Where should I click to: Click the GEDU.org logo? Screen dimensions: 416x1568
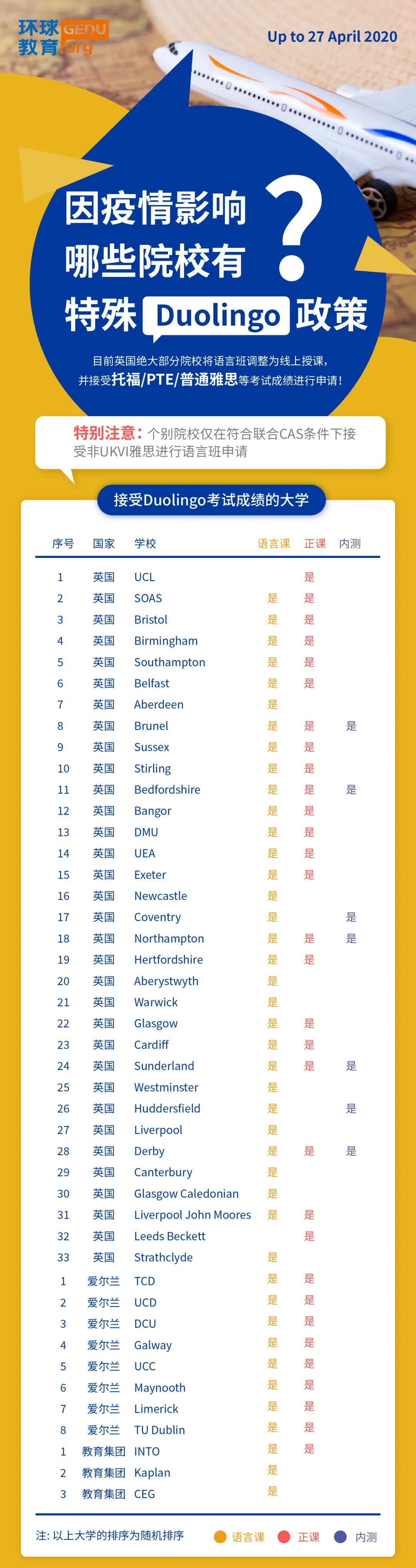click(x=63, y=37)
